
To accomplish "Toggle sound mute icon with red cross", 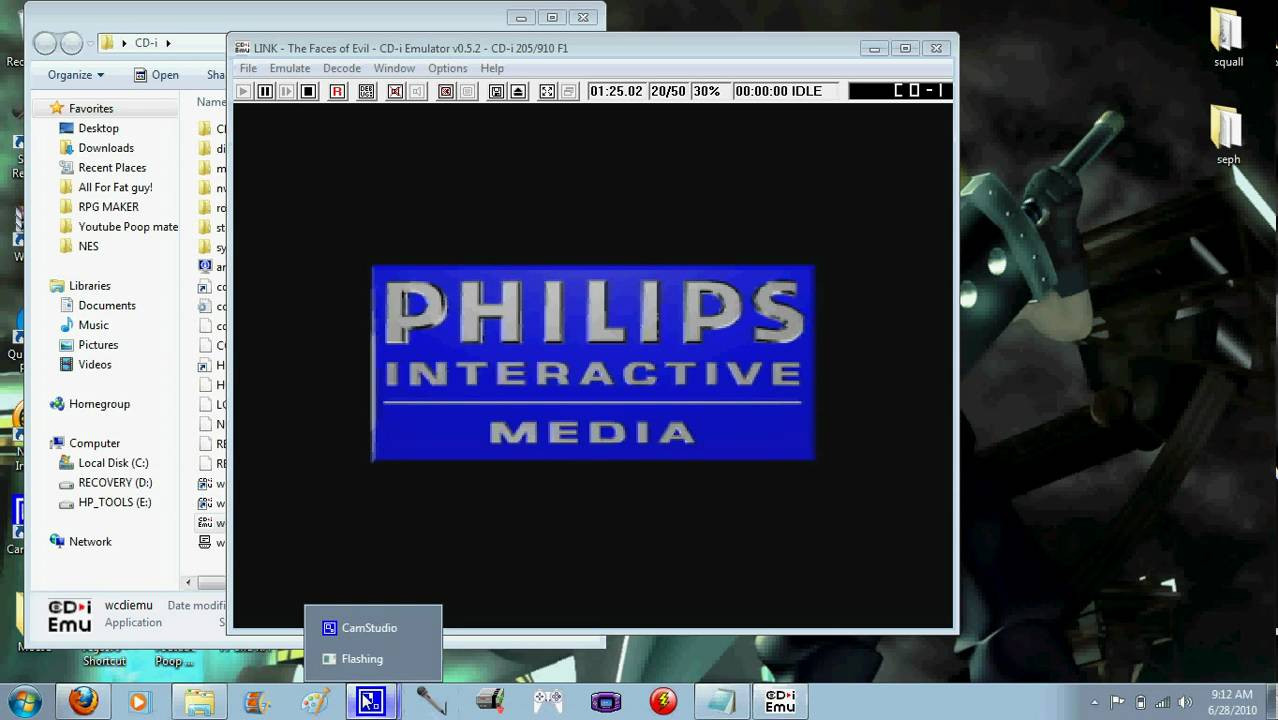I will click(395, 91).
